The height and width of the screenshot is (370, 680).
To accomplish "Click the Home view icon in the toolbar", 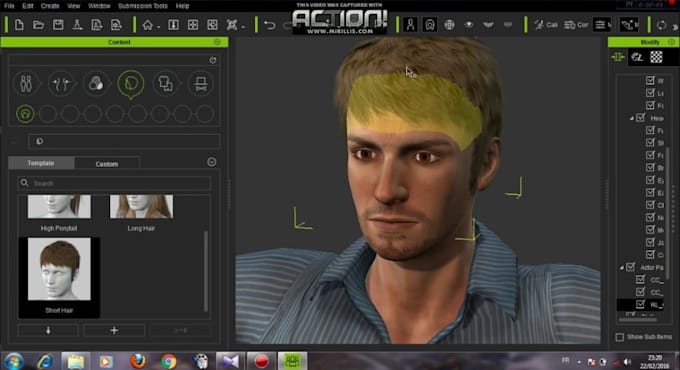I will 147,25.
